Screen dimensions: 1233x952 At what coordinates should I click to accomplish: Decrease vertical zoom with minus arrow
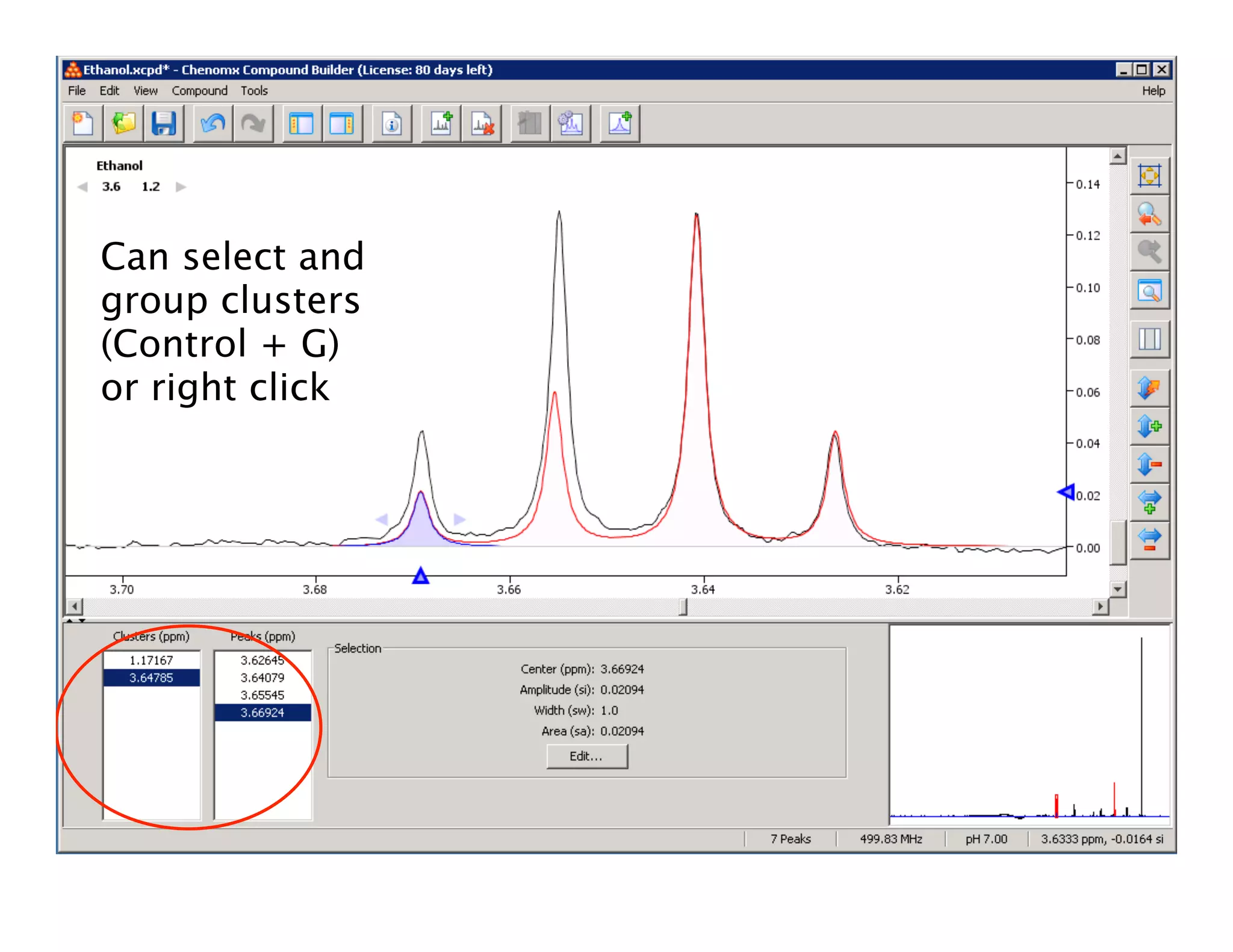[1149, 465]
